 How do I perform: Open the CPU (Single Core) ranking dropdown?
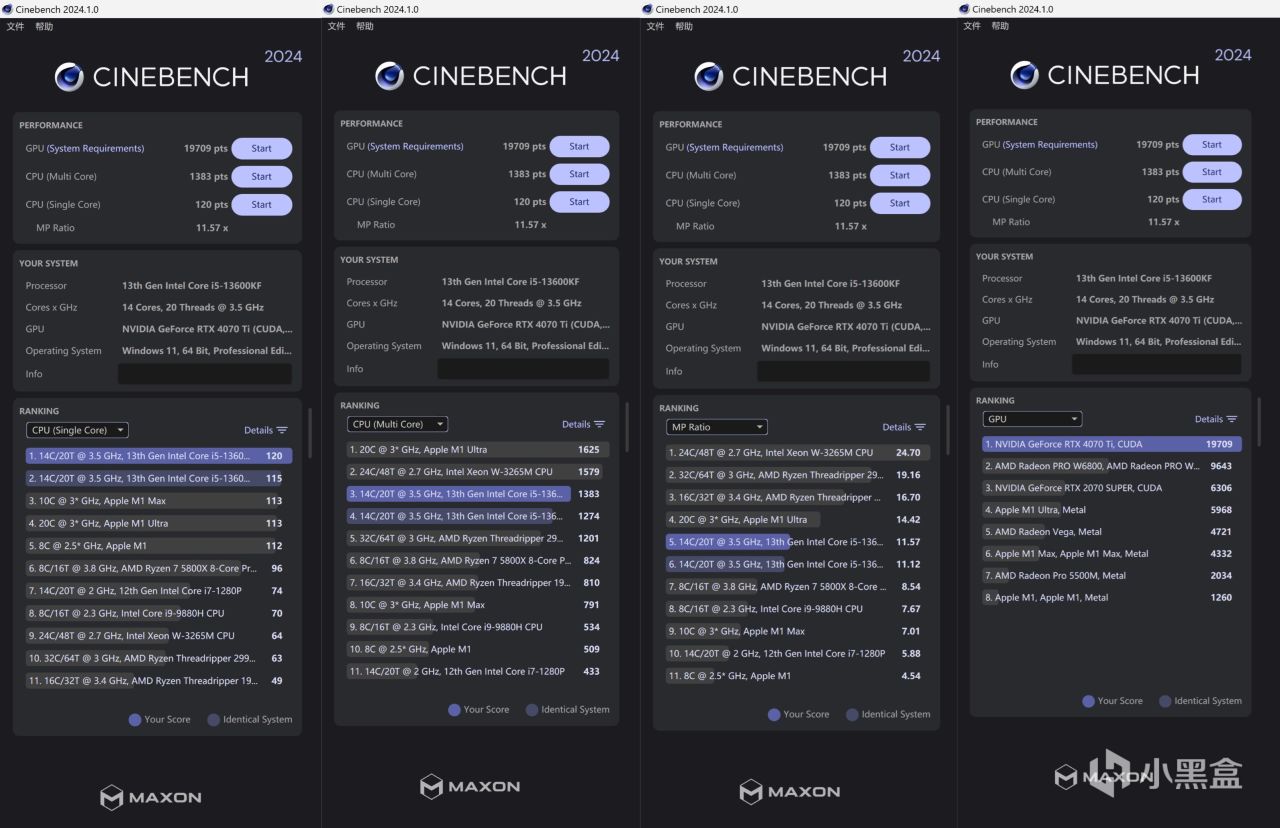(77, 430)
